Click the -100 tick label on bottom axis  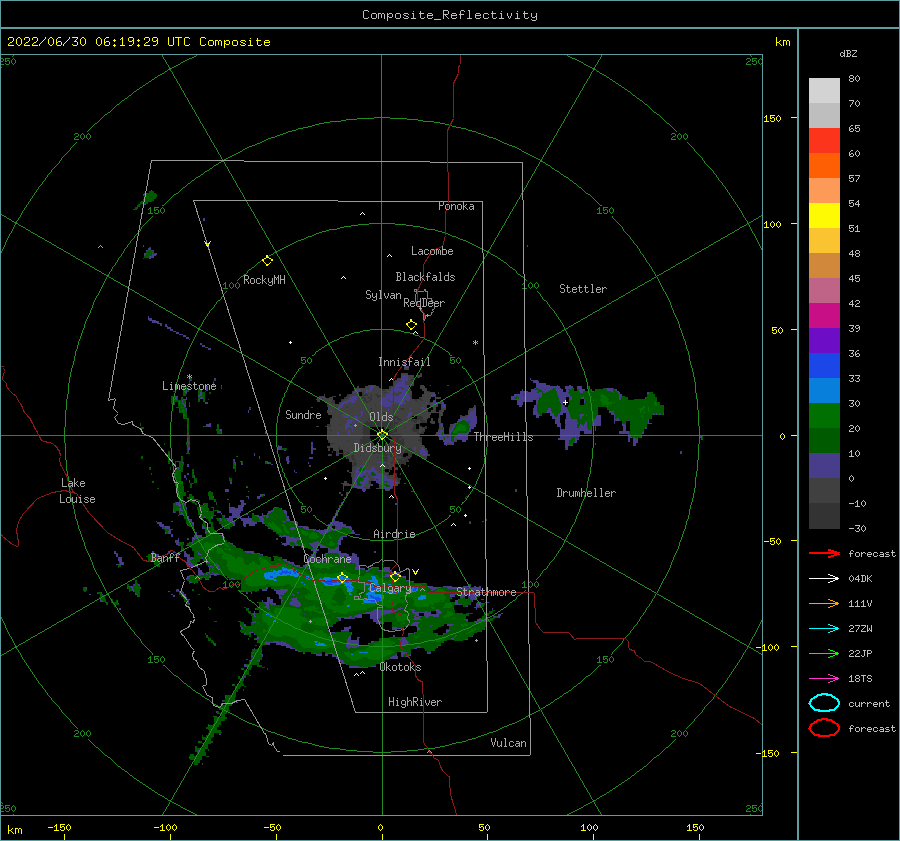coord(165,827)
